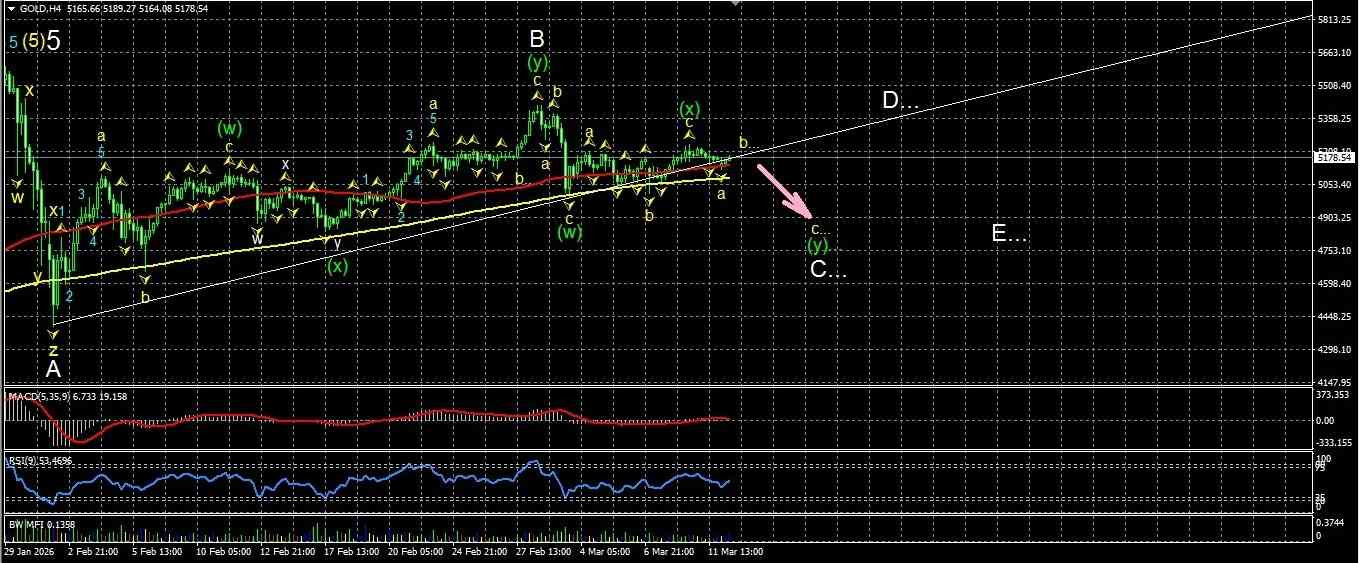Screen dimensions: 1360x563
Task: Select the D... projected wave label
Action: tap(900, 100)
